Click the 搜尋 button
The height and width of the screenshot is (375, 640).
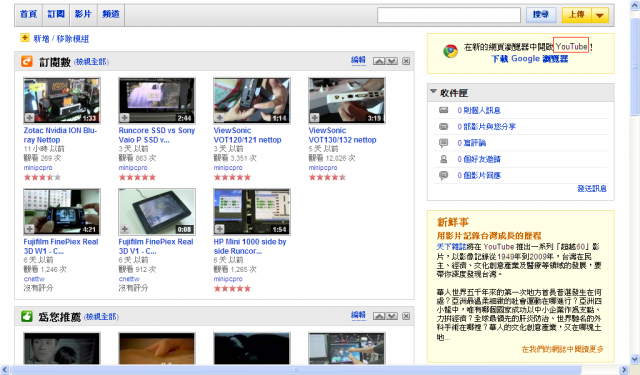click(541, 15)
